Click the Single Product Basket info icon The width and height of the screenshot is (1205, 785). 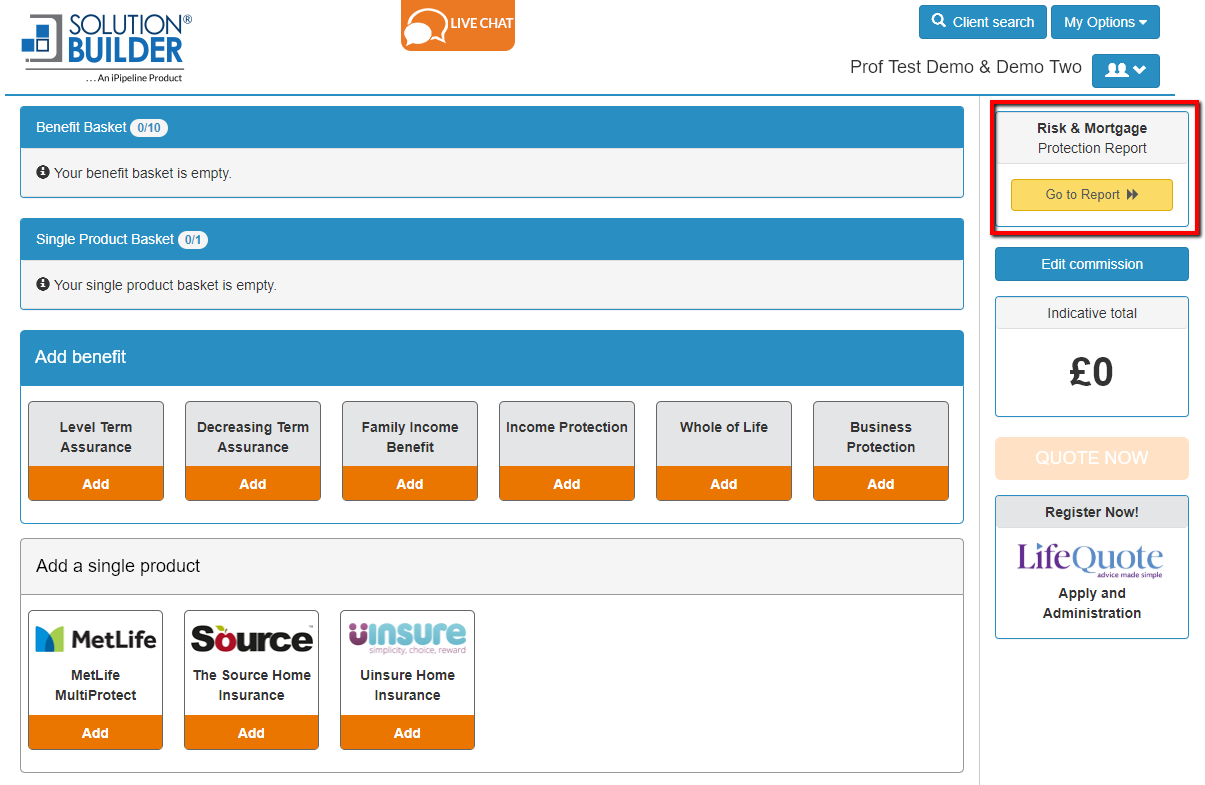click(x=43, y=285)
